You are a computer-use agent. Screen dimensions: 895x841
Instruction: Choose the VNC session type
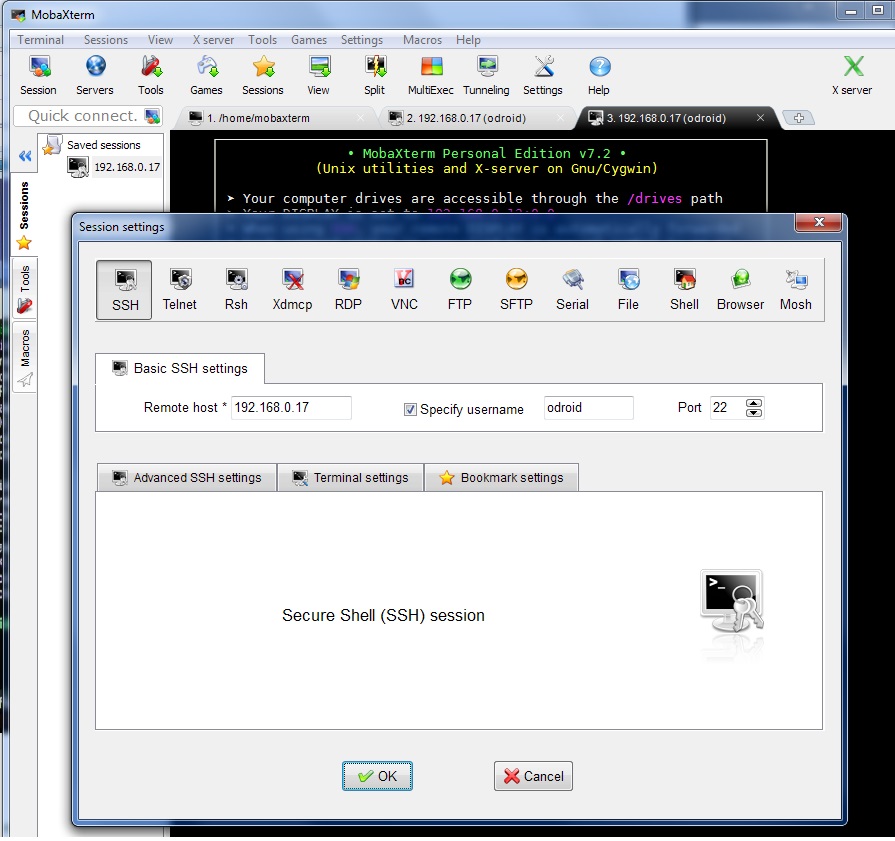(x=404, y=289)
